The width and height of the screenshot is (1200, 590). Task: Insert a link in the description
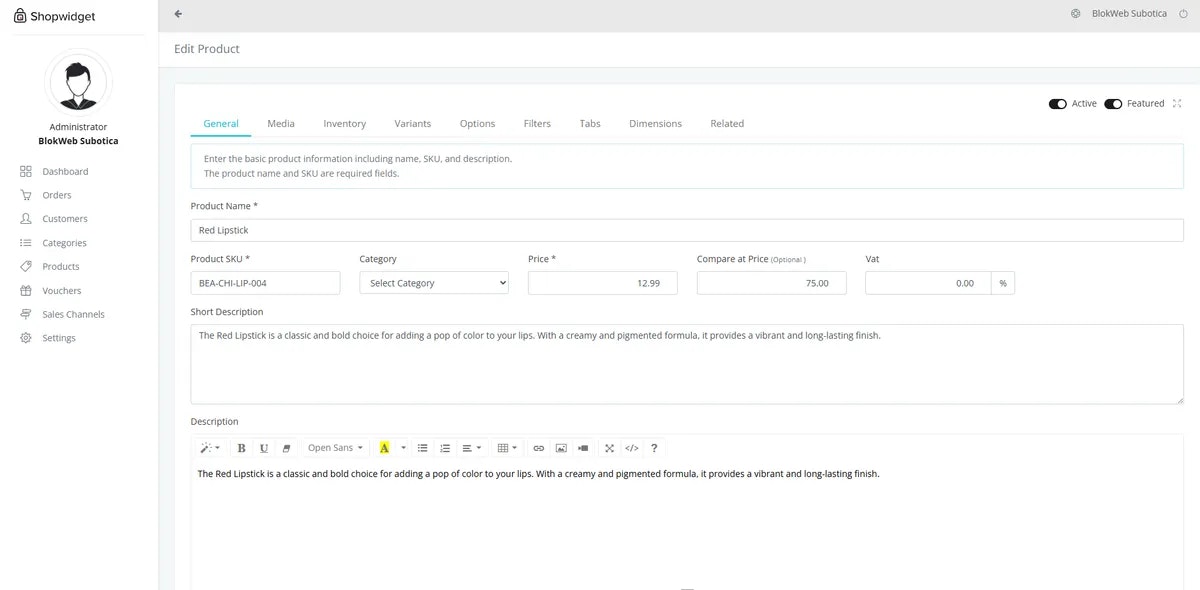pos(538,447)
